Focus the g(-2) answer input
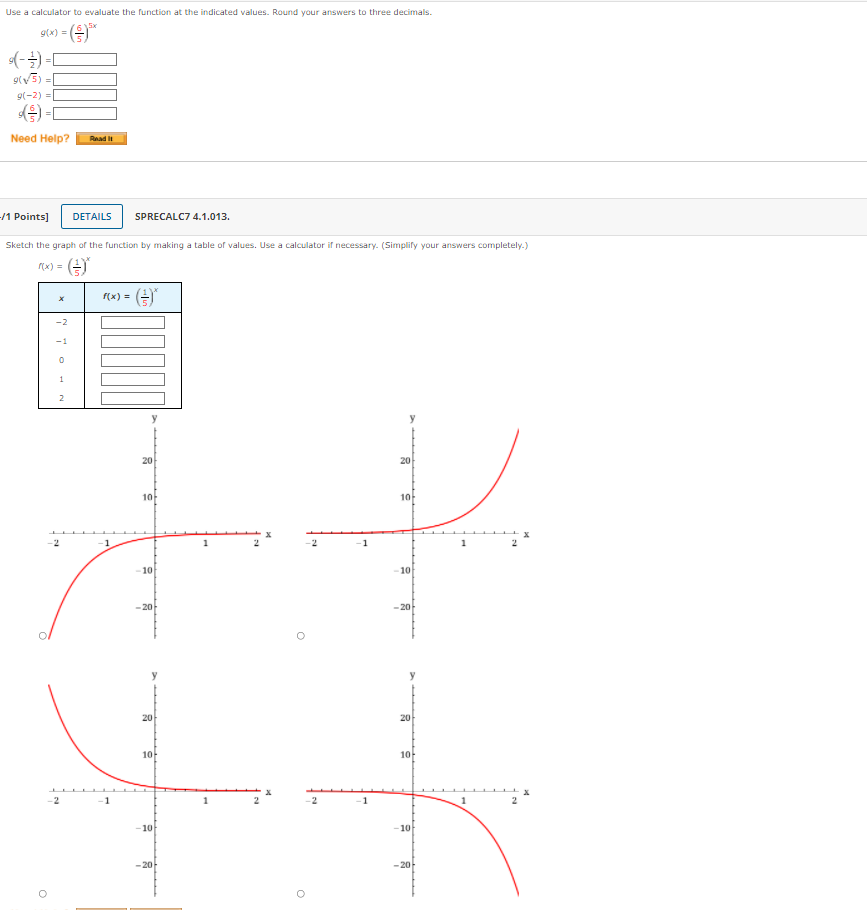This screenshot has height=910, width=867. 85,95
